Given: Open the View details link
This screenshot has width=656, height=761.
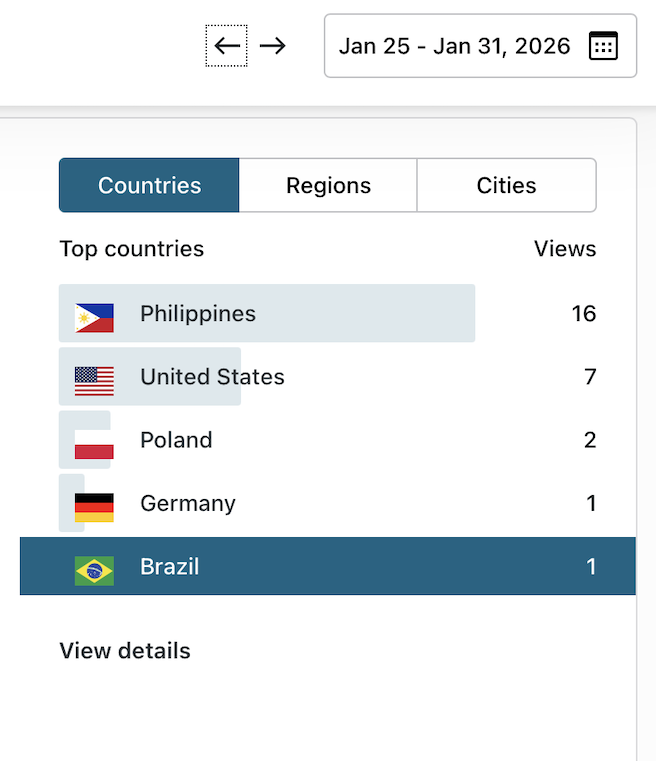Looking at the screenshot, I should click(125, 651).
